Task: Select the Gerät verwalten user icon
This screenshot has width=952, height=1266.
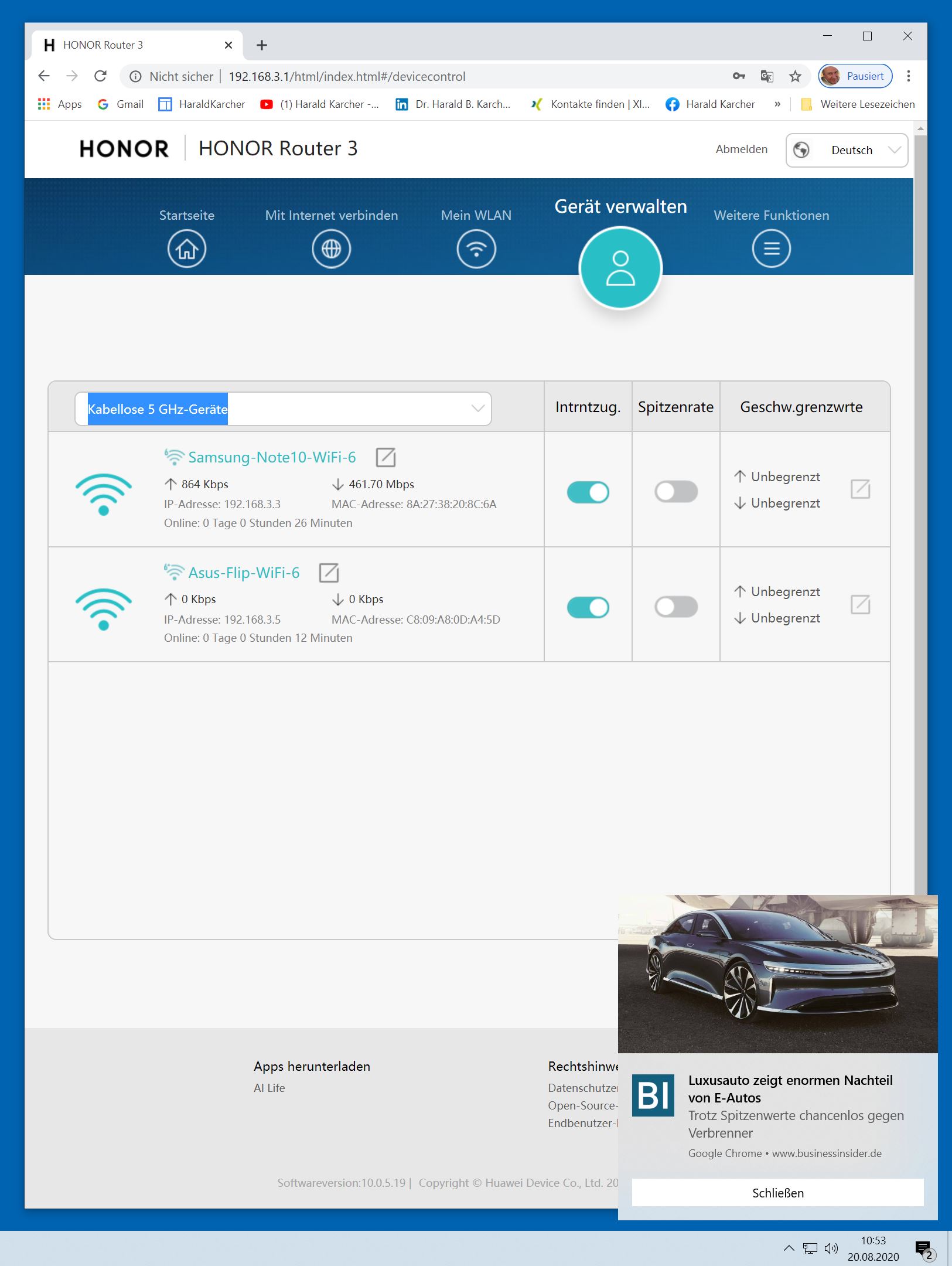Action: [x=620, y=268]
